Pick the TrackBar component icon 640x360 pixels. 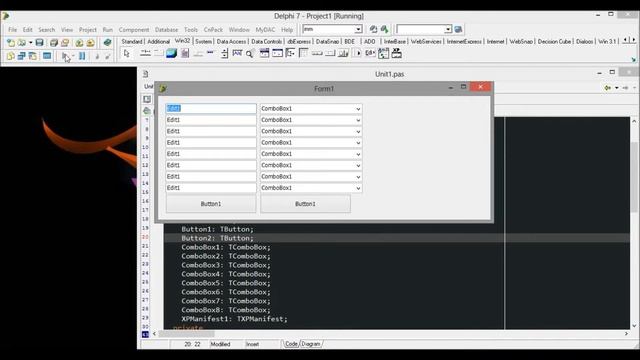[x=198, y=53]
